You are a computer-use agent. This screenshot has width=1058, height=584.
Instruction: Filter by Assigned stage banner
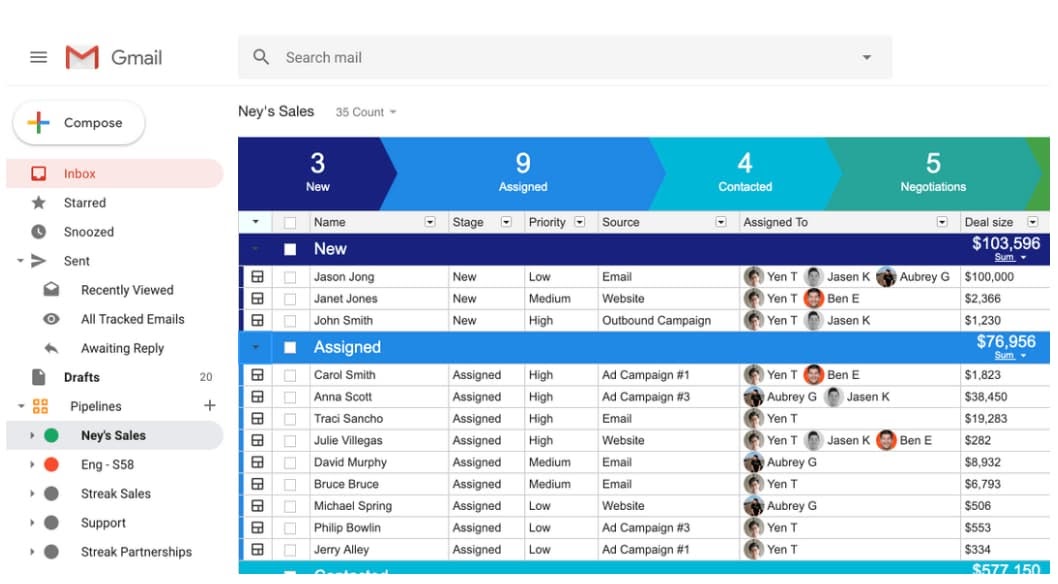click(x=523, y=173)
